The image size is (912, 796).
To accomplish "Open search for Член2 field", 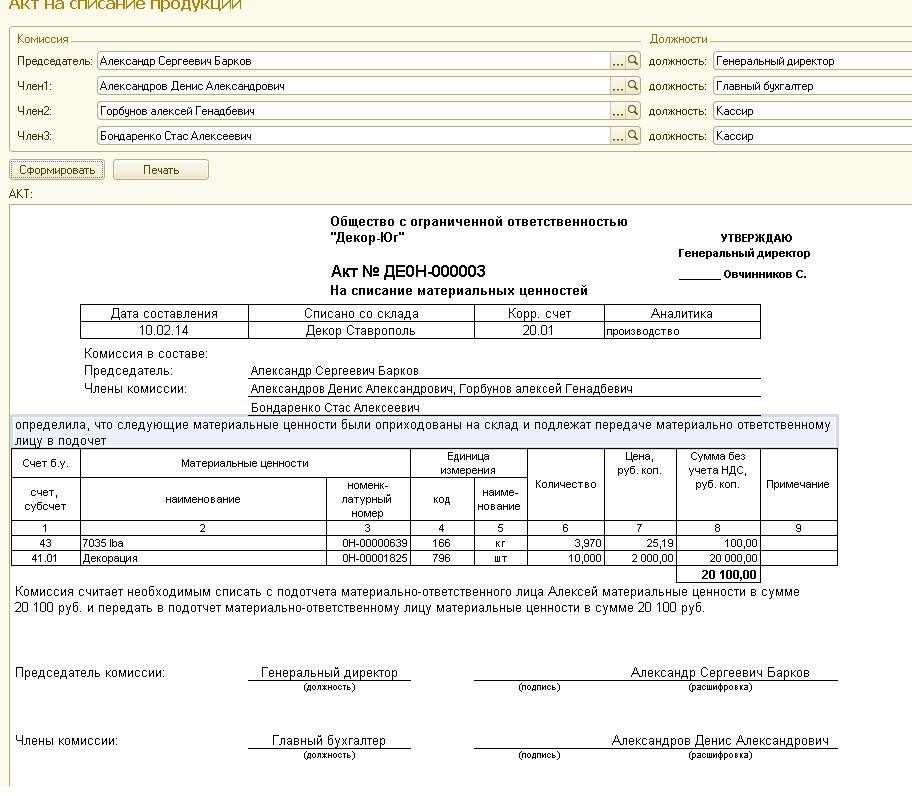I will [633, 110].
